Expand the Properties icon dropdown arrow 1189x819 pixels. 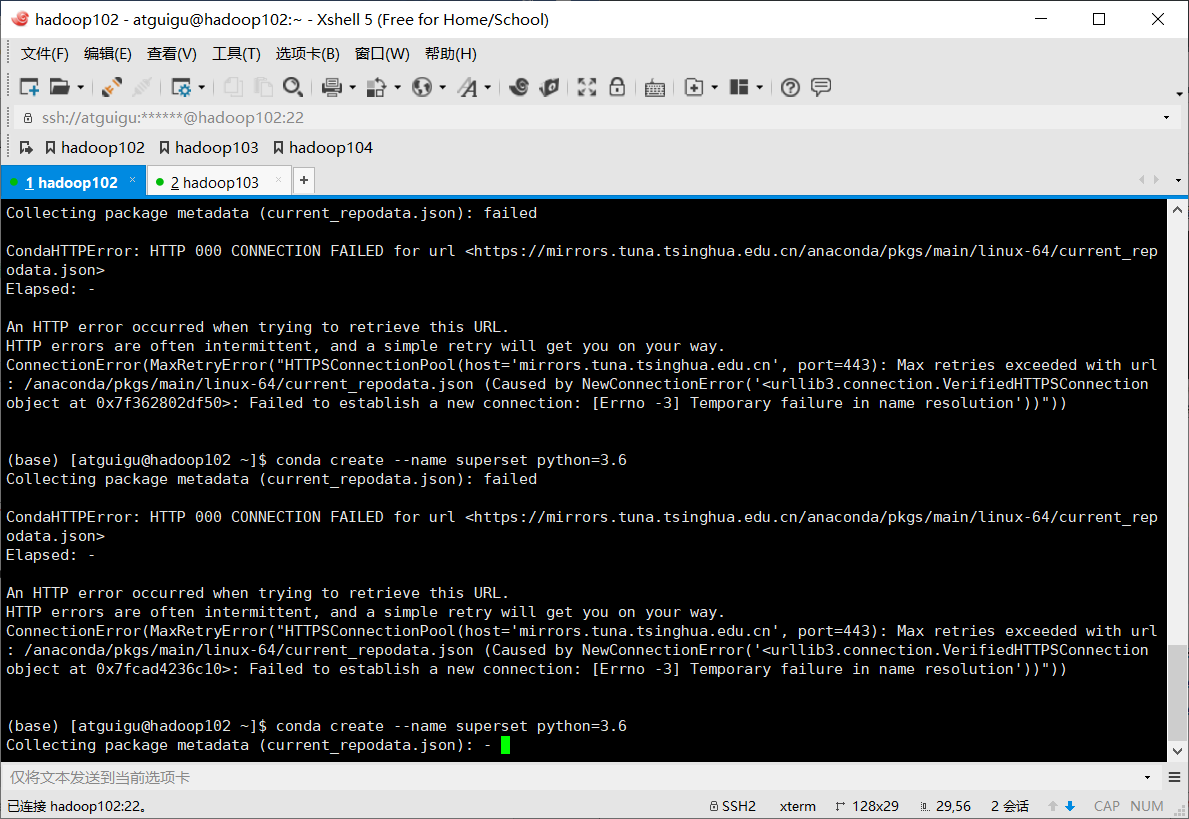[202, 88]
